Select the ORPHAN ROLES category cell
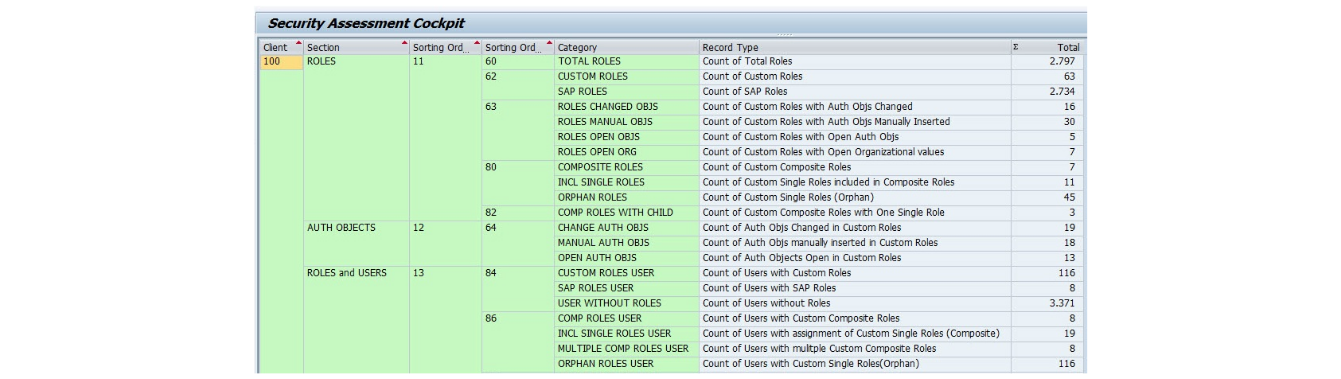This screenshot has height=379, width=1341. click(627, 197)
